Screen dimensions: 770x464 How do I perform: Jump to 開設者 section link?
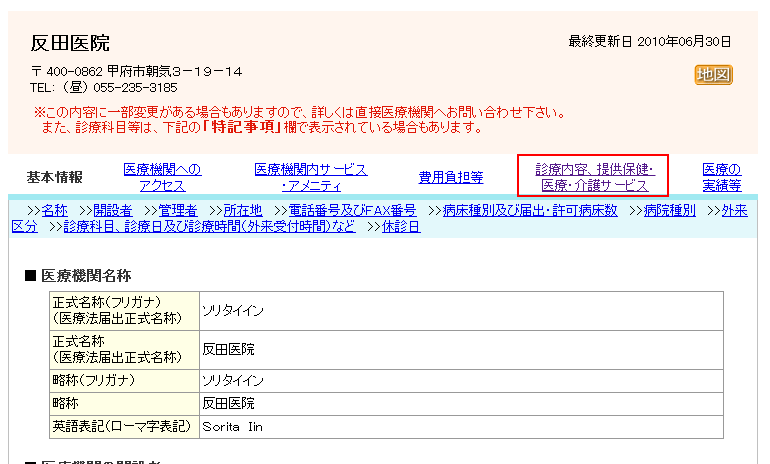pos(113,211)
